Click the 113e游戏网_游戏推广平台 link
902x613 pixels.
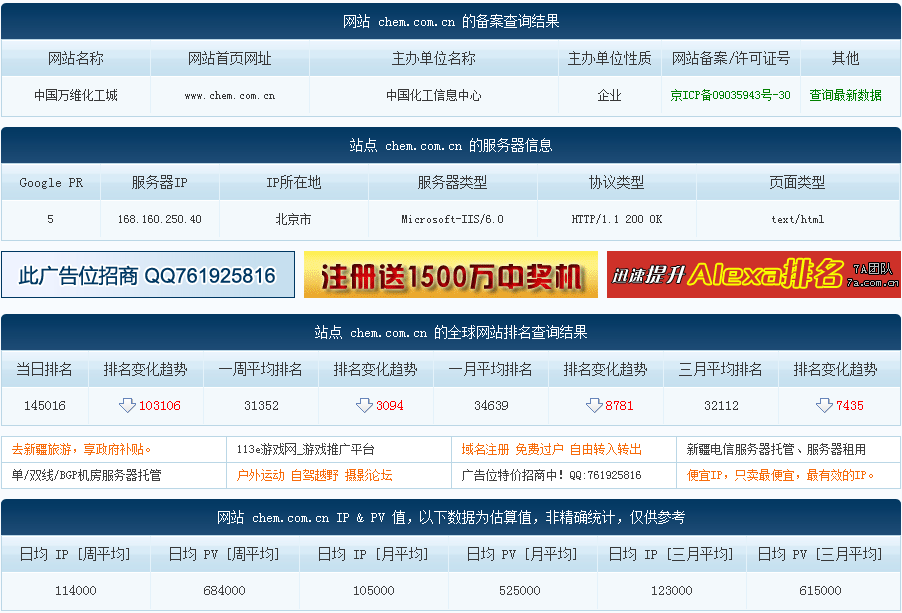pyautogui.click(x=305, y=449)
